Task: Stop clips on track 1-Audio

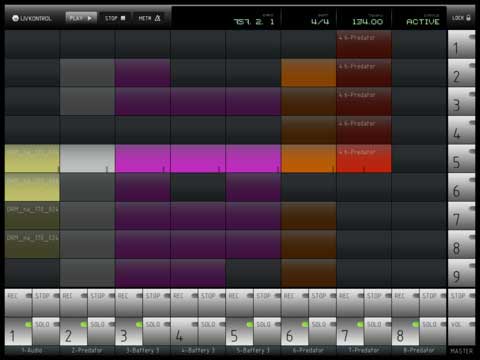Action: pos(46,303)
